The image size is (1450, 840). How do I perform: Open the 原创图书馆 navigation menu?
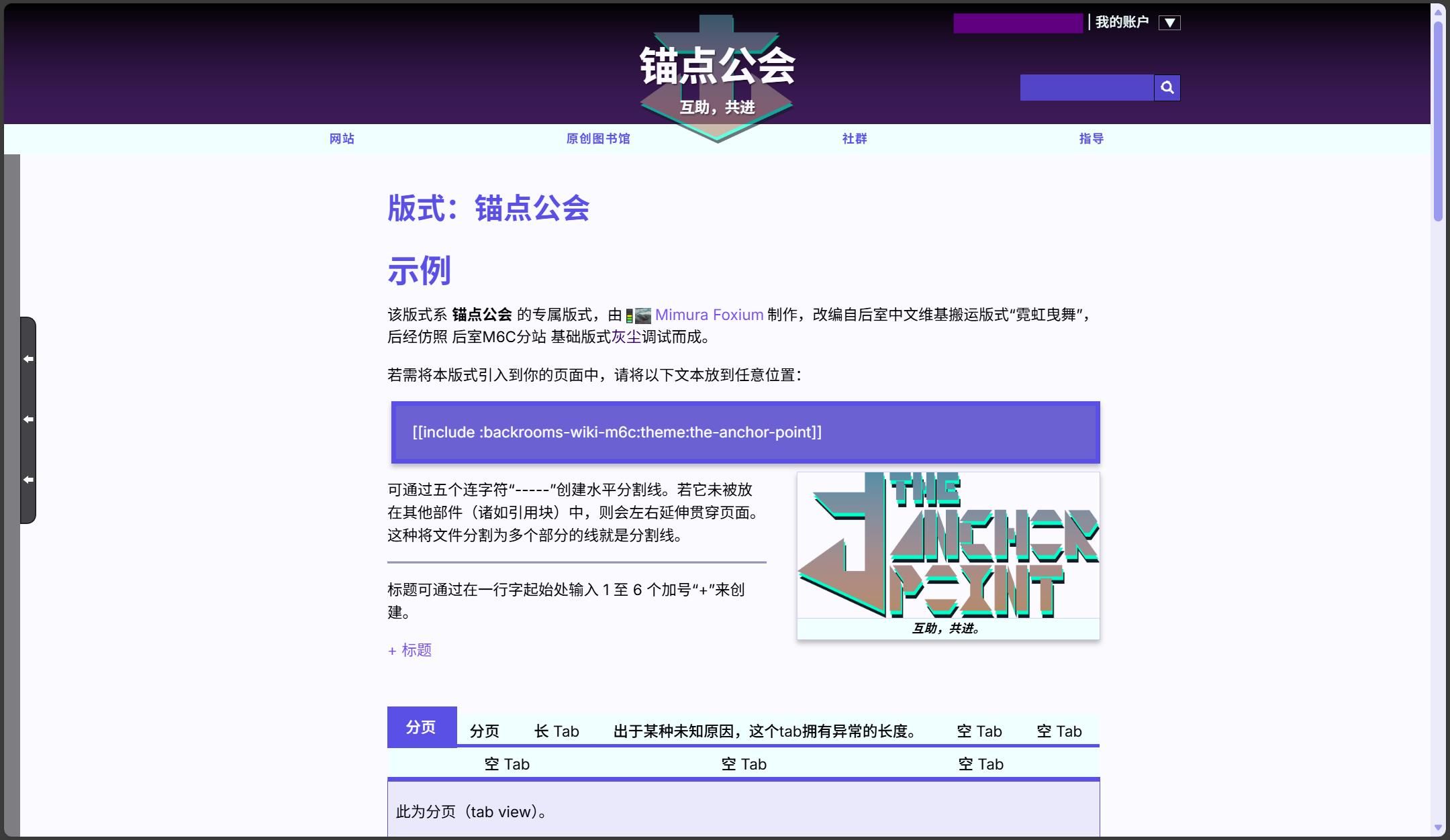(597, 139)
